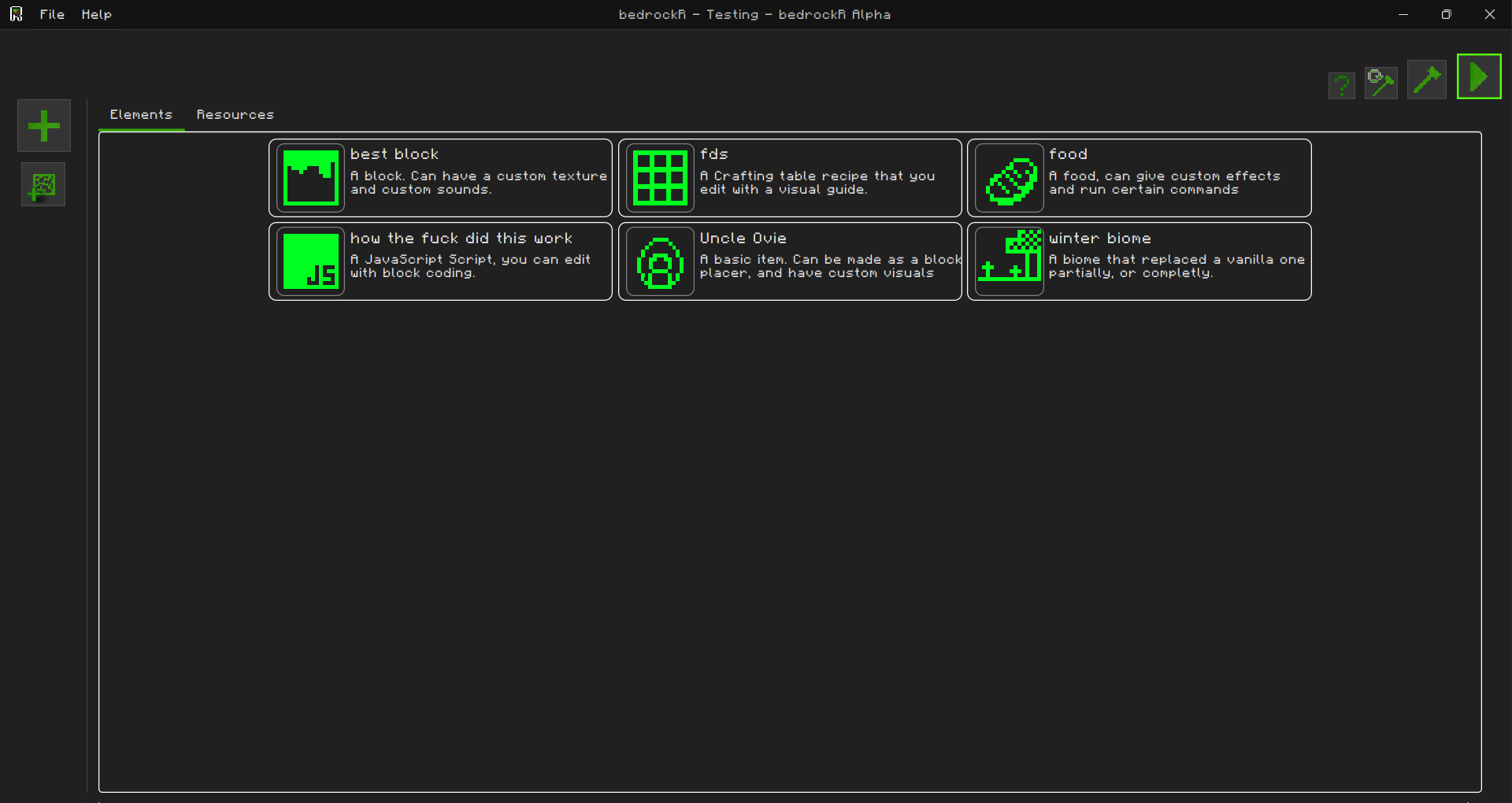
Task: Select the Elements tab
Action: point(141,114)
